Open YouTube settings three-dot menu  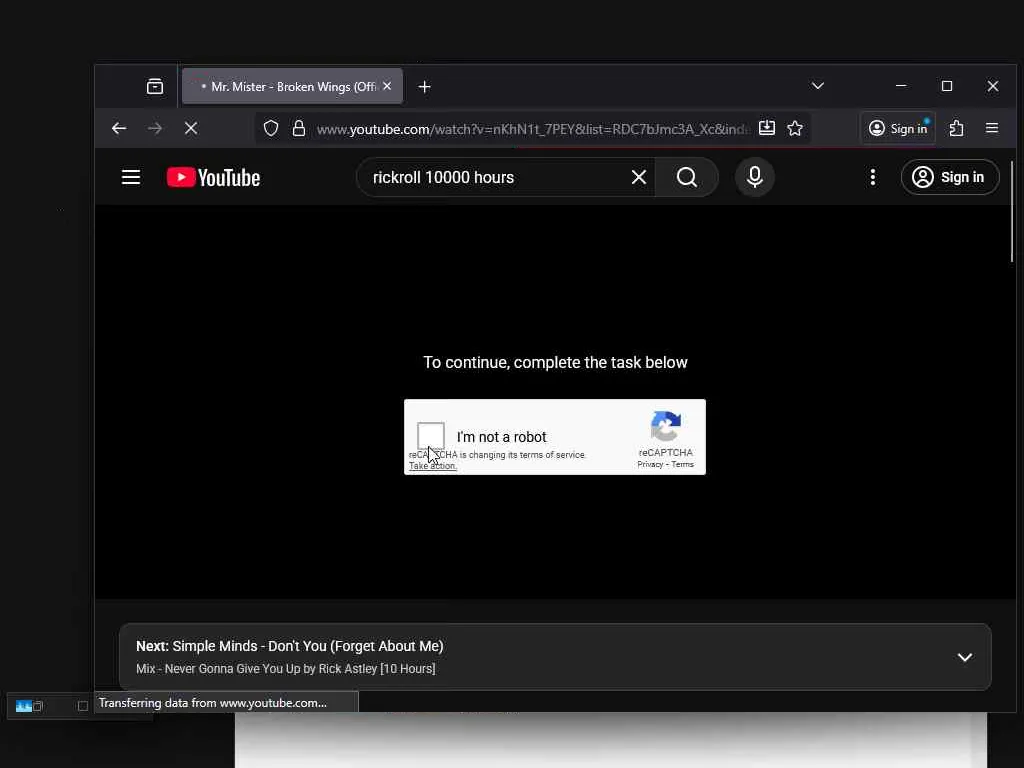coord(872,177)
